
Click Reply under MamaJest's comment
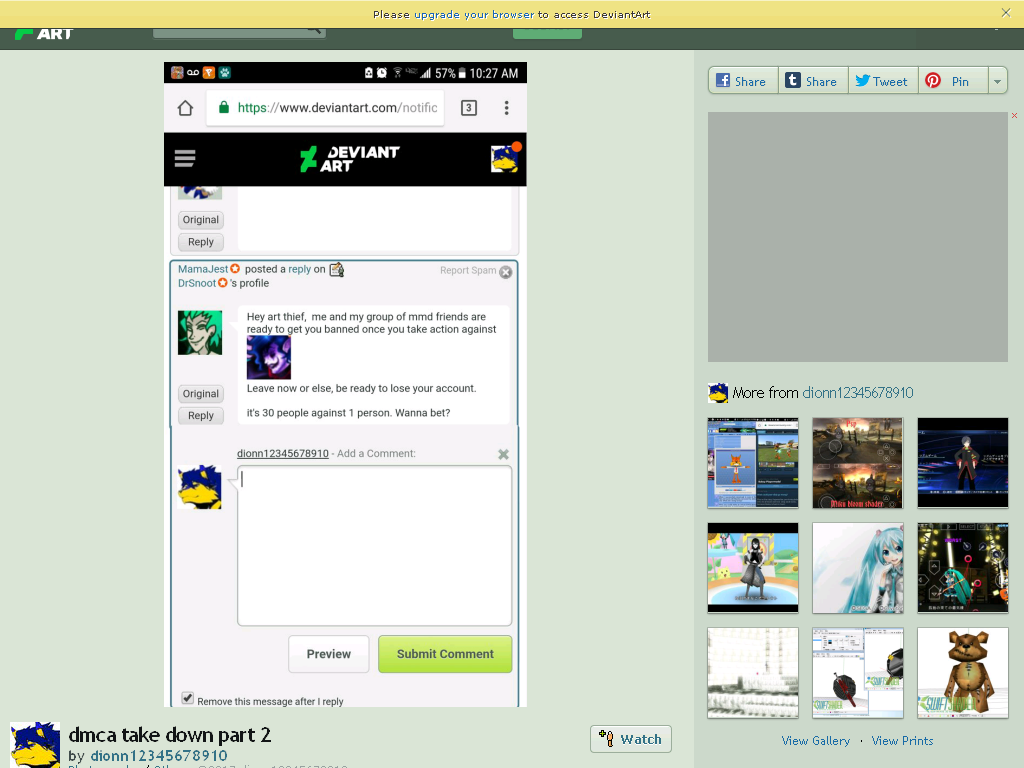click(x=200, y=415)
